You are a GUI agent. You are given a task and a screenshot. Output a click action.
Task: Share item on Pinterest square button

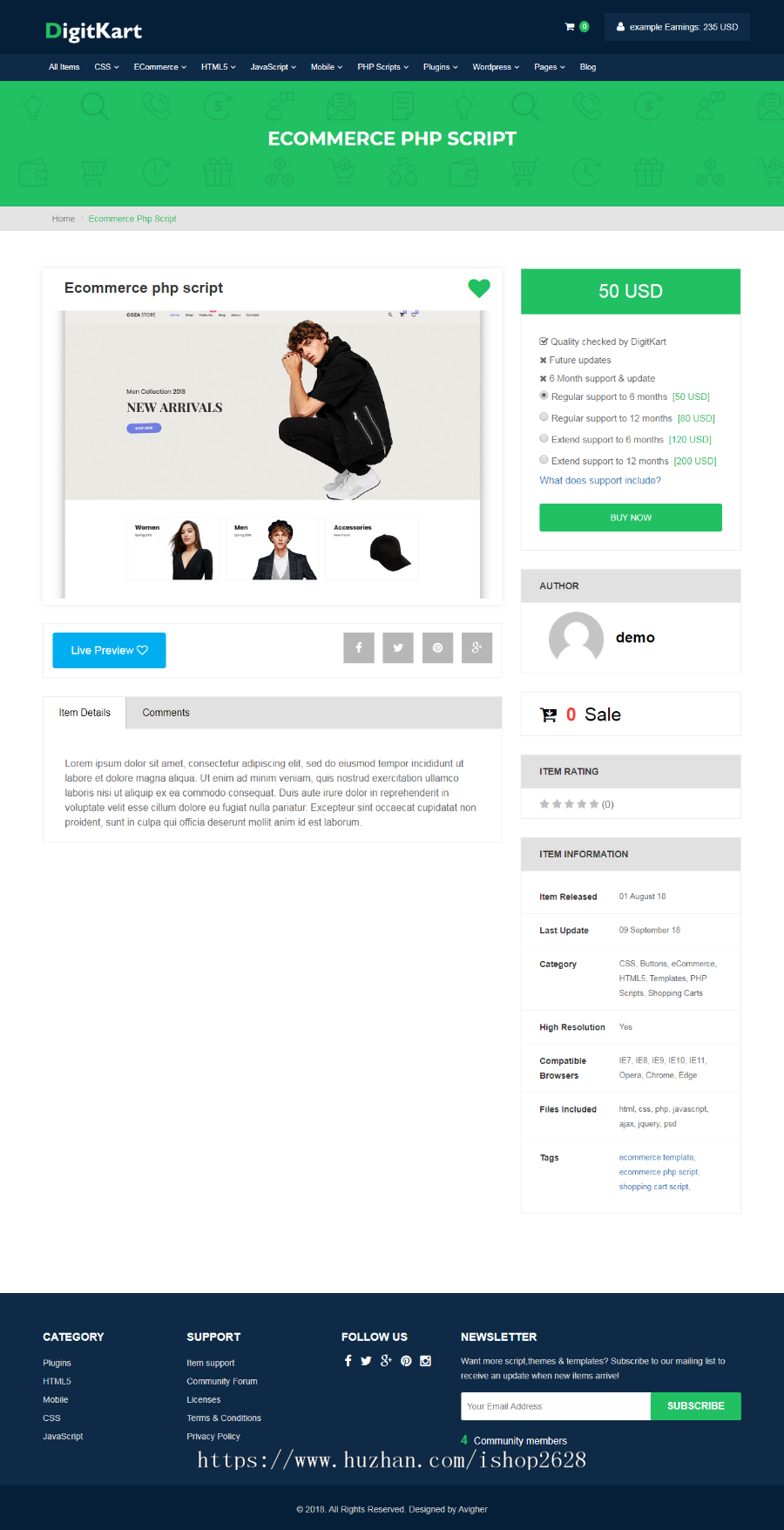point(437,647)
